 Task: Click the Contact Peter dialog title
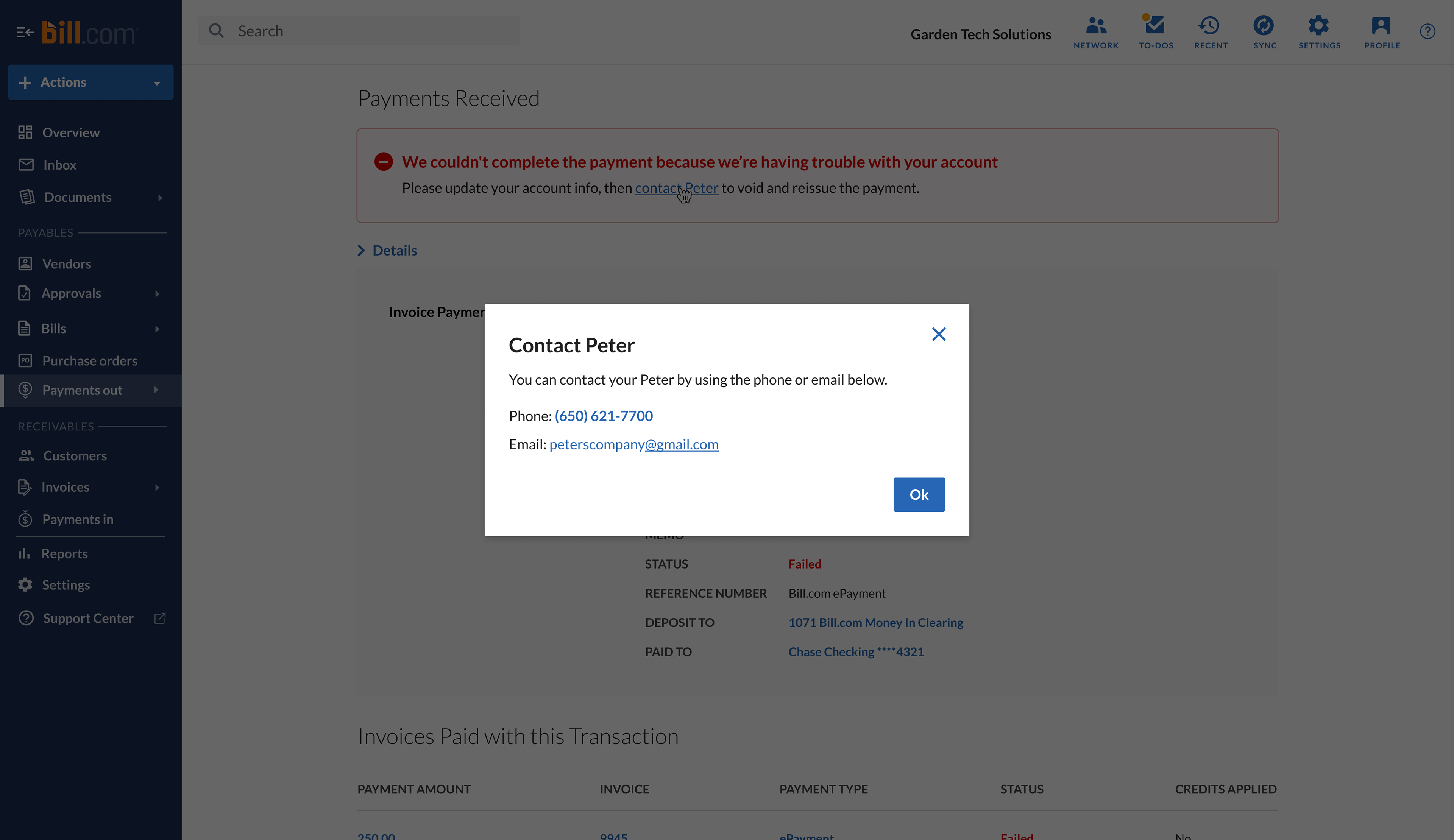click(571, 345)
